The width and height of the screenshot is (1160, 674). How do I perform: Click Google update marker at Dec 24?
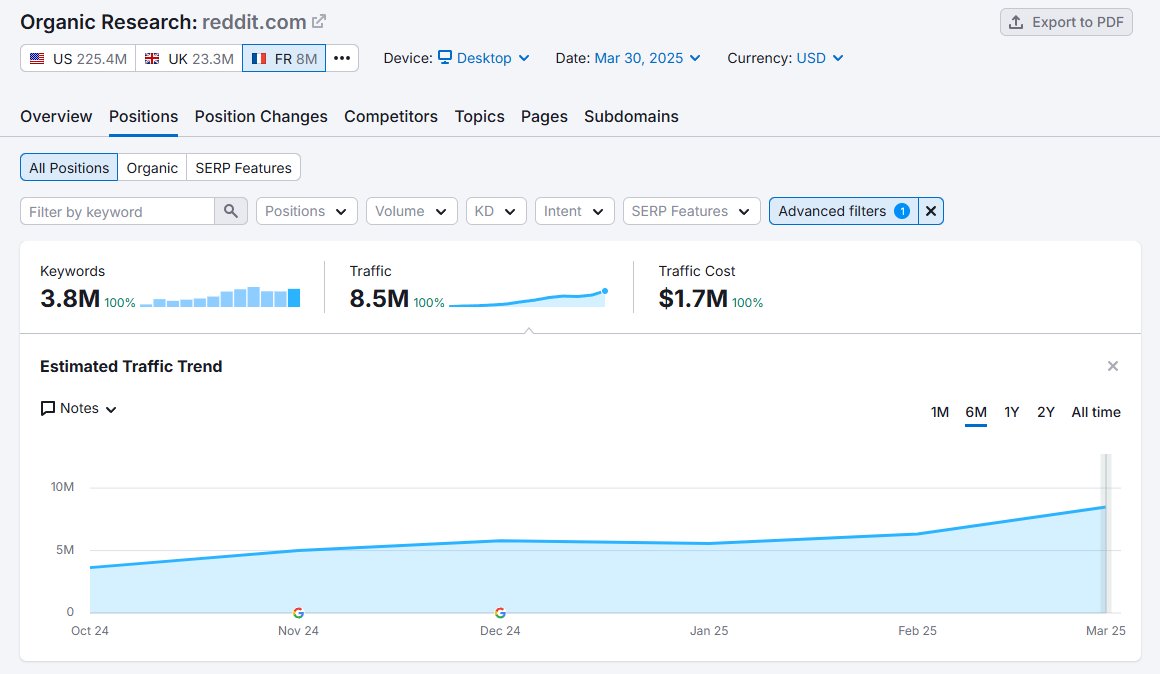tap(500, 613)
